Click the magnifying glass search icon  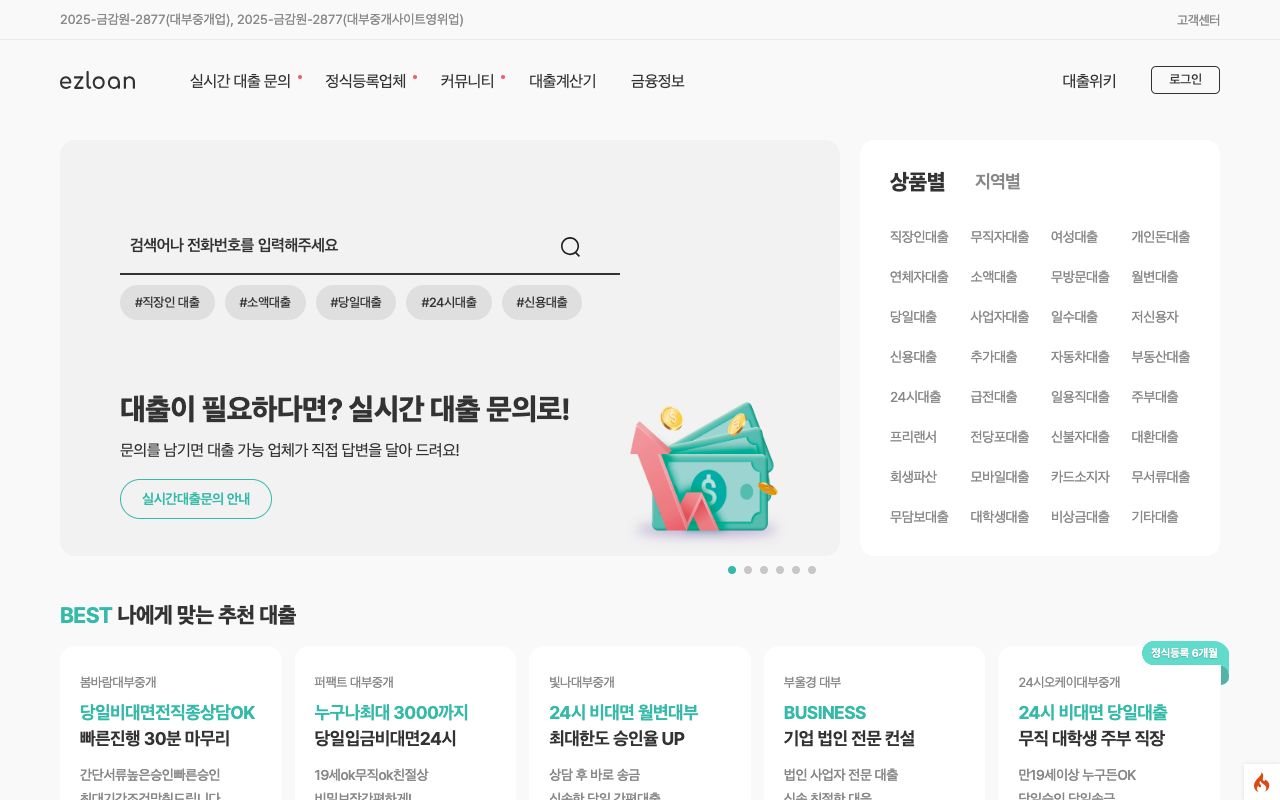(x=570, y=246)
